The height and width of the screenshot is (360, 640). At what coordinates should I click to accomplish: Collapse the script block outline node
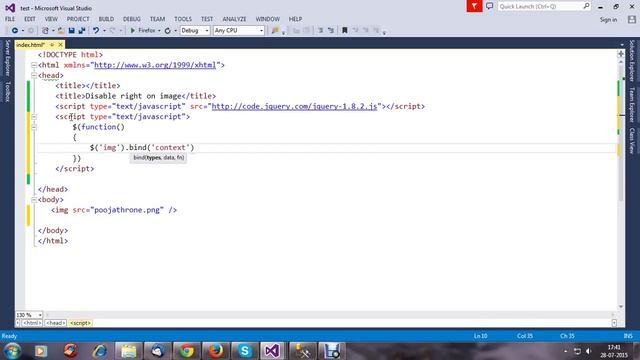coord(34,117)
